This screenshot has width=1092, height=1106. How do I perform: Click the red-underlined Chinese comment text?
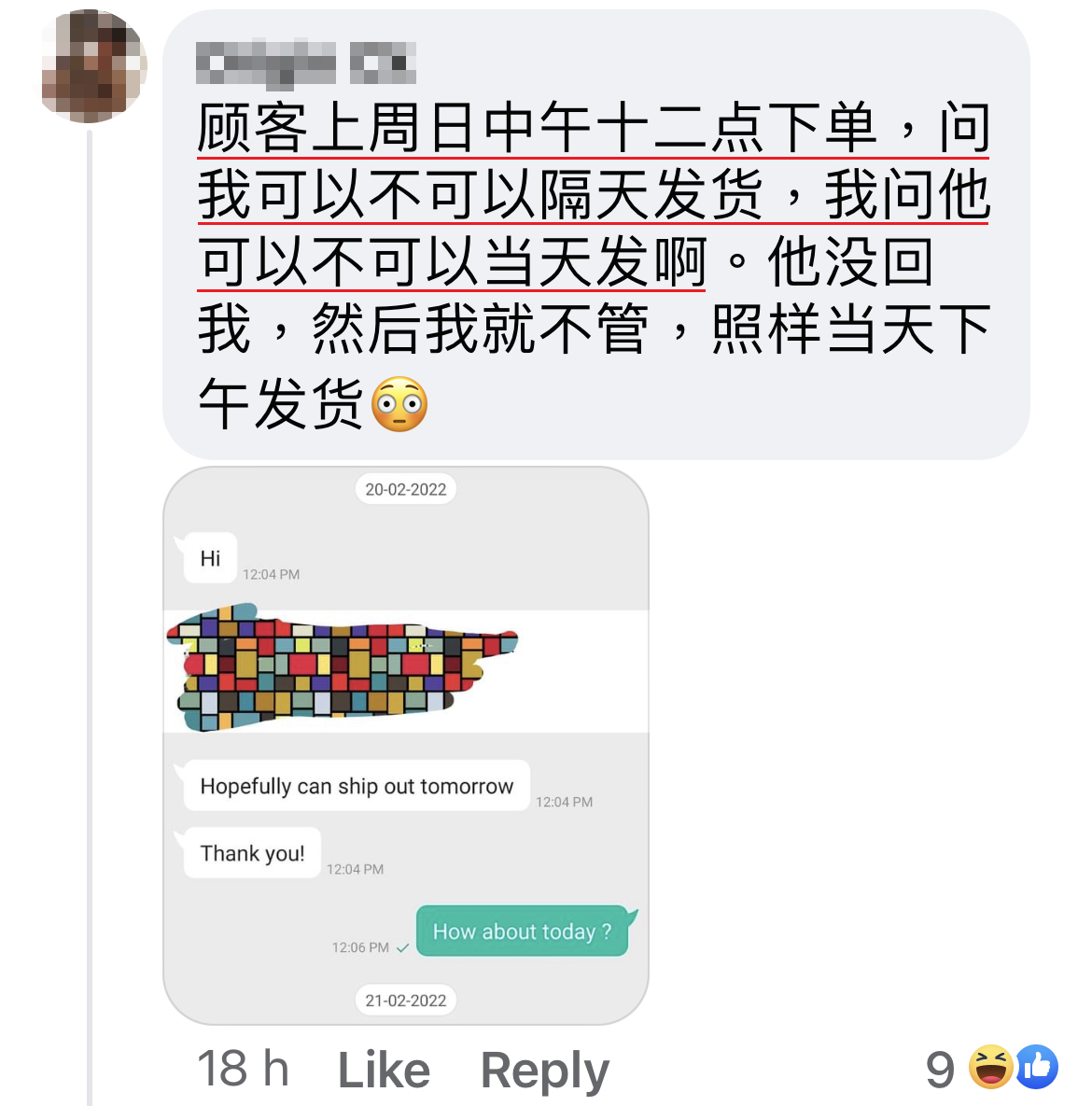pos(594,195)
